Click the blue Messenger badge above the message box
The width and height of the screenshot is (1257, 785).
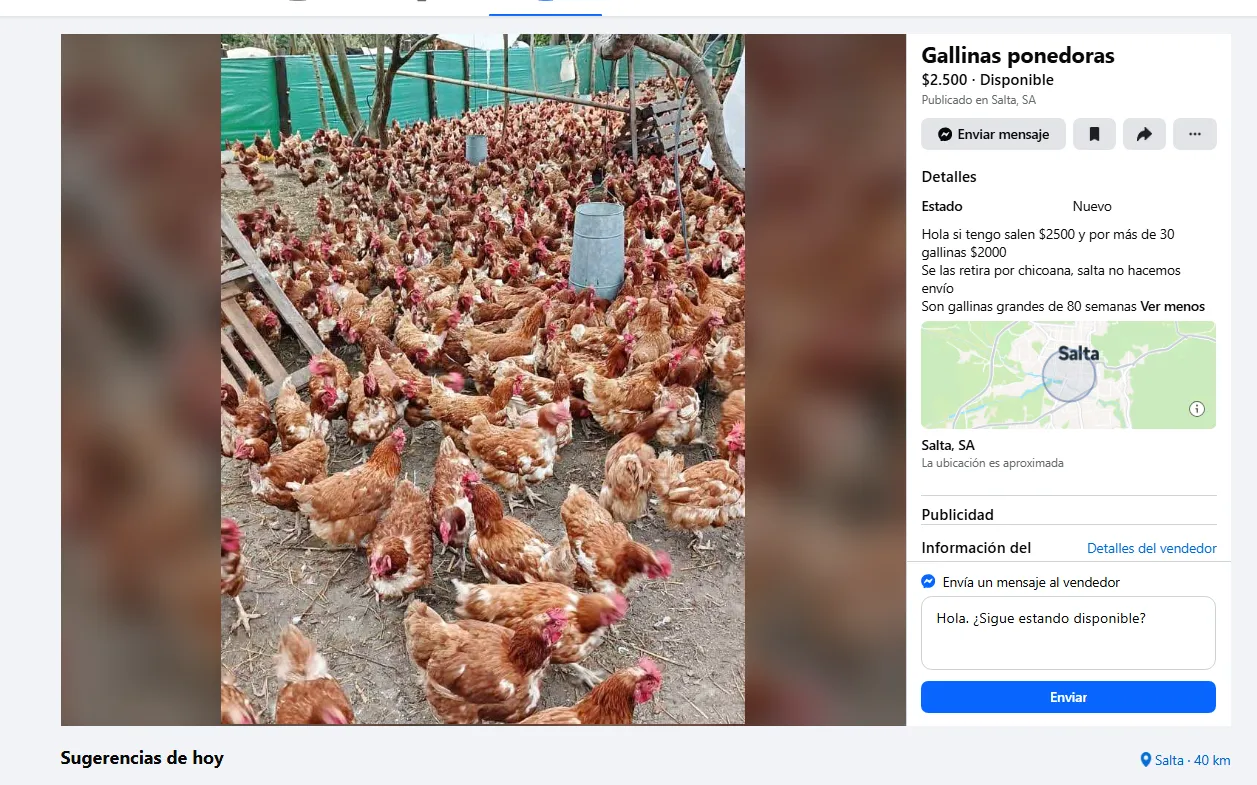coord(928,581)
